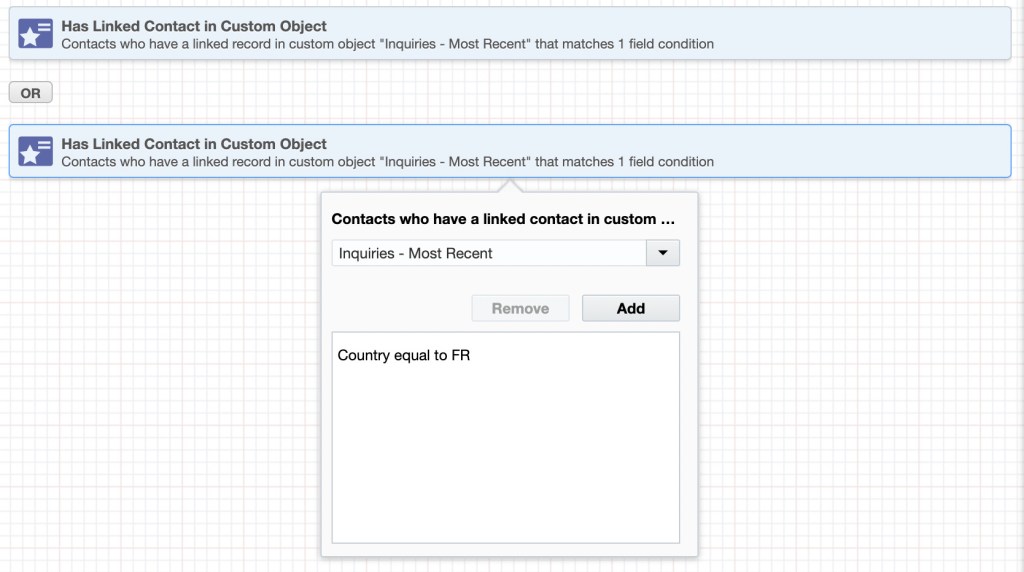Click the second criterion's description text
This screenshot has height=572, width=1024.
pos(387,161)
